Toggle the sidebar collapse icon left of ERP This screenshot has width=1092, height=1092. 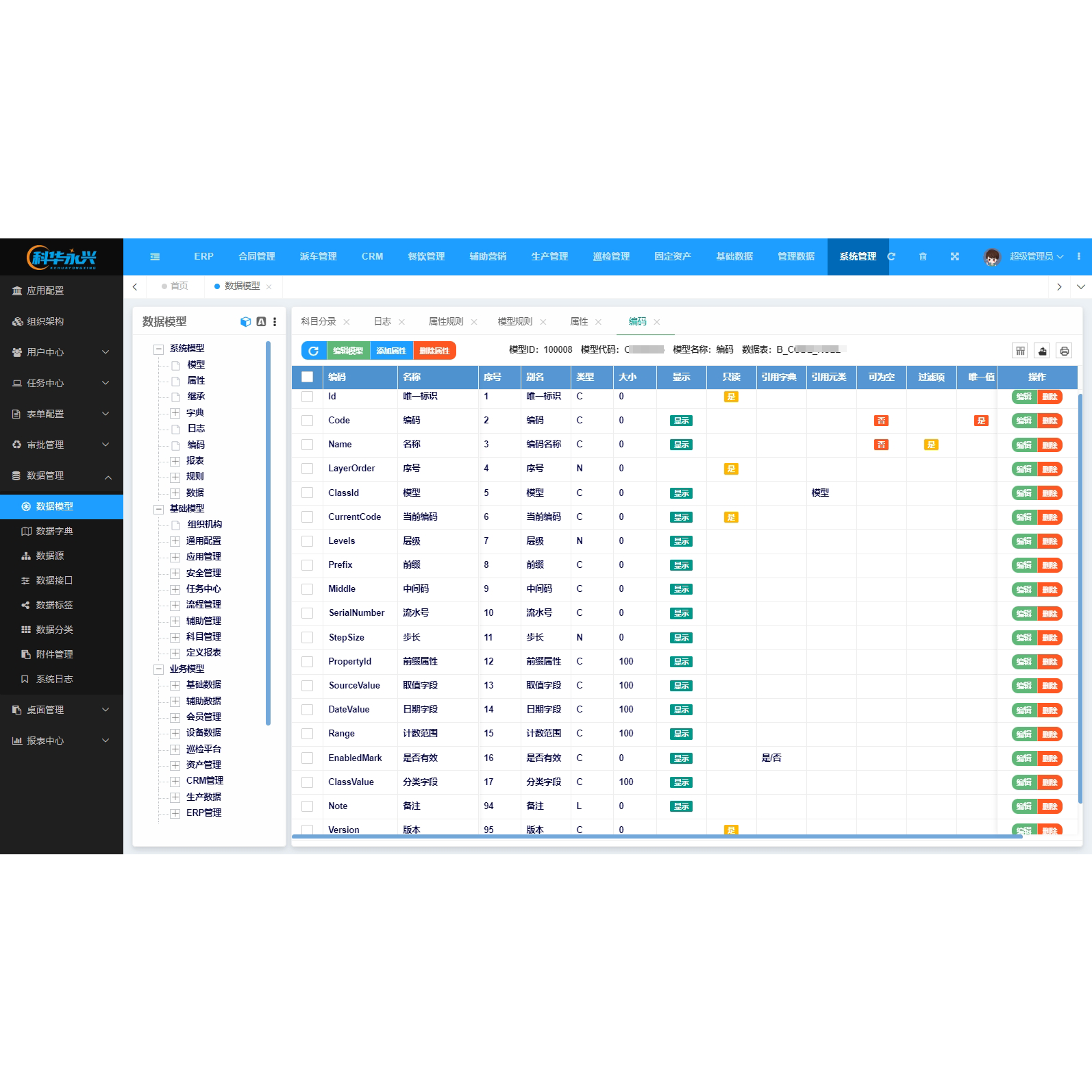pyautogui.click(x=155, y=257)
